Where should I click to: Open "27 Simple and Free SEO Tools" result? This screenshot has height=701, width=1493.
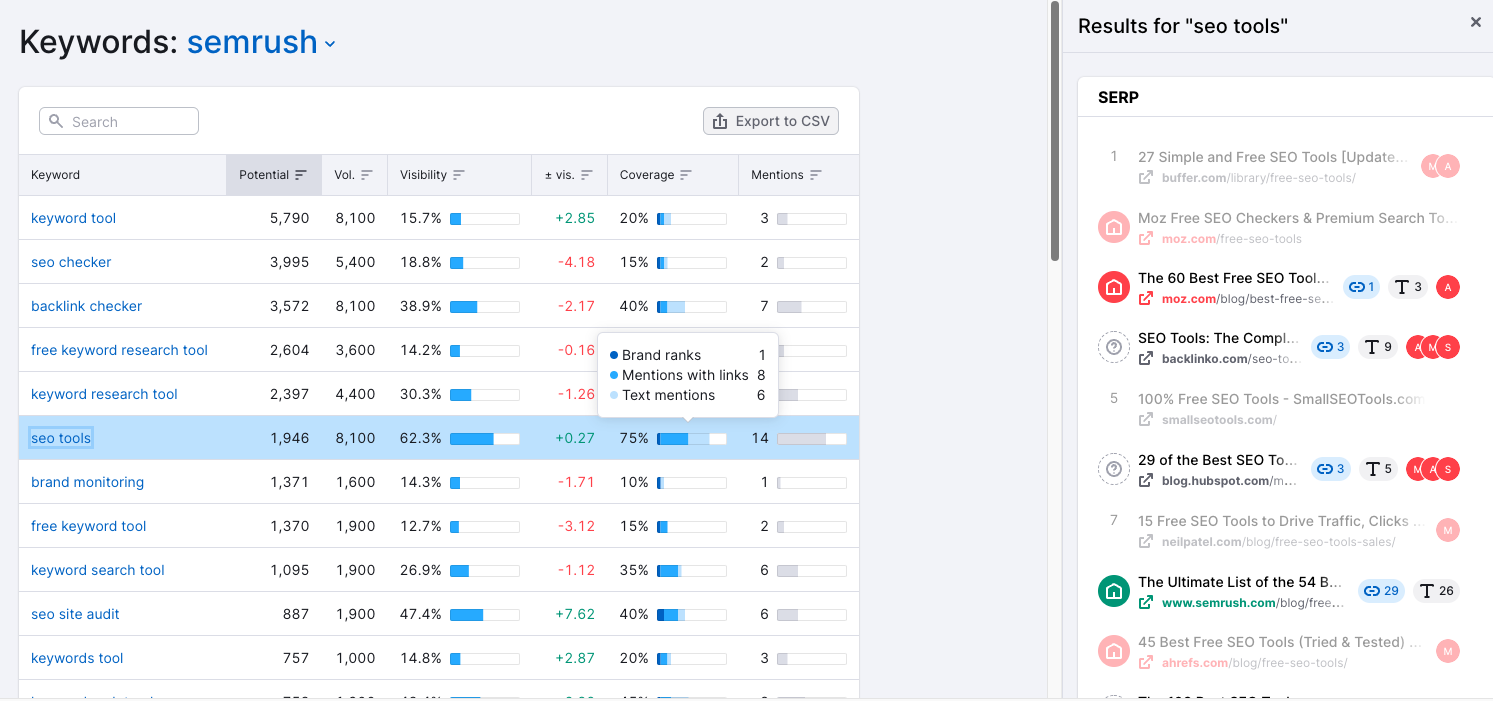tap(1273, 157)
